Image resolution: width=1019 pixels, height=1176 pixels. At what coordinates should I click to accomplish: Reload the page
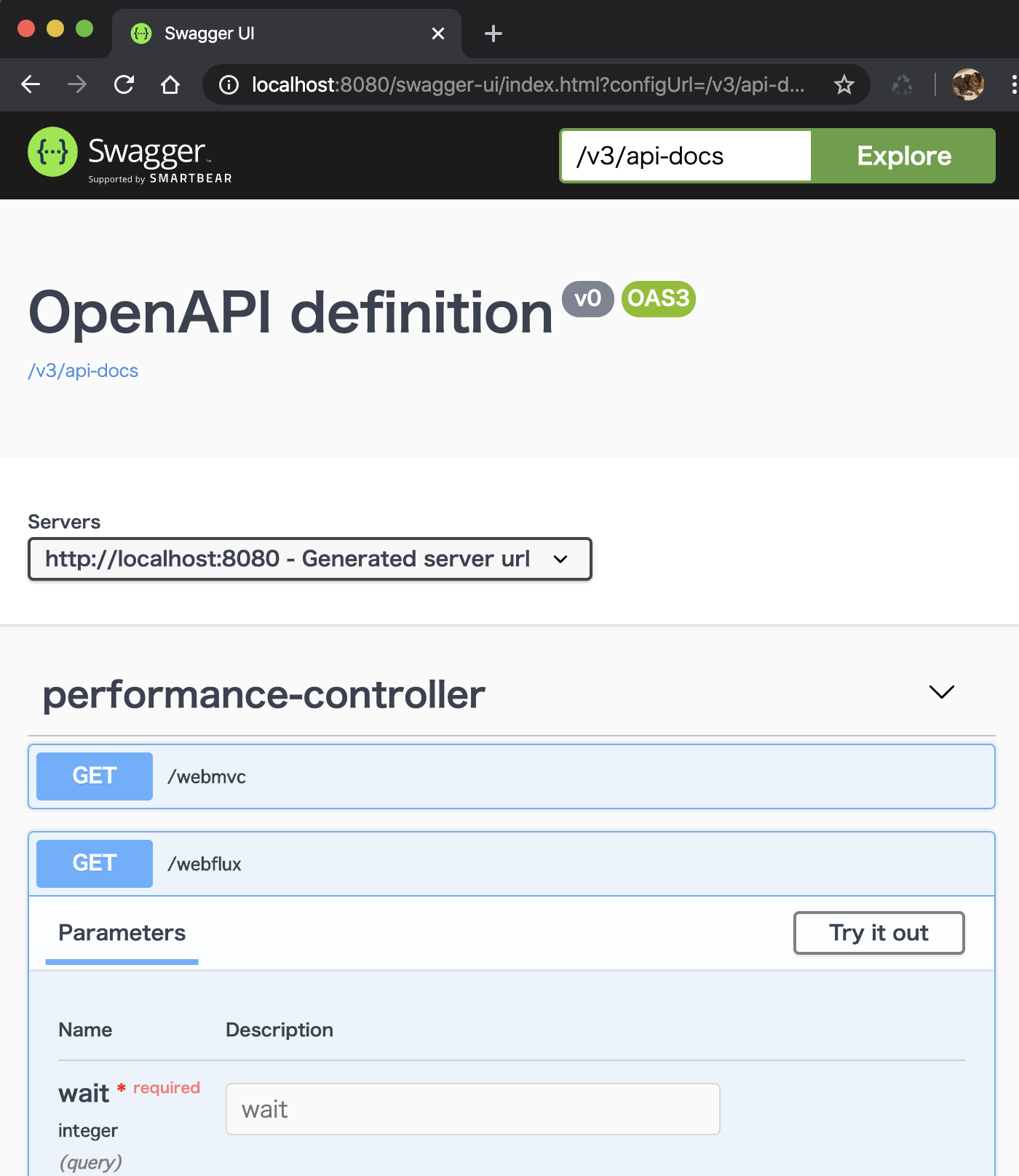point(124,84)
